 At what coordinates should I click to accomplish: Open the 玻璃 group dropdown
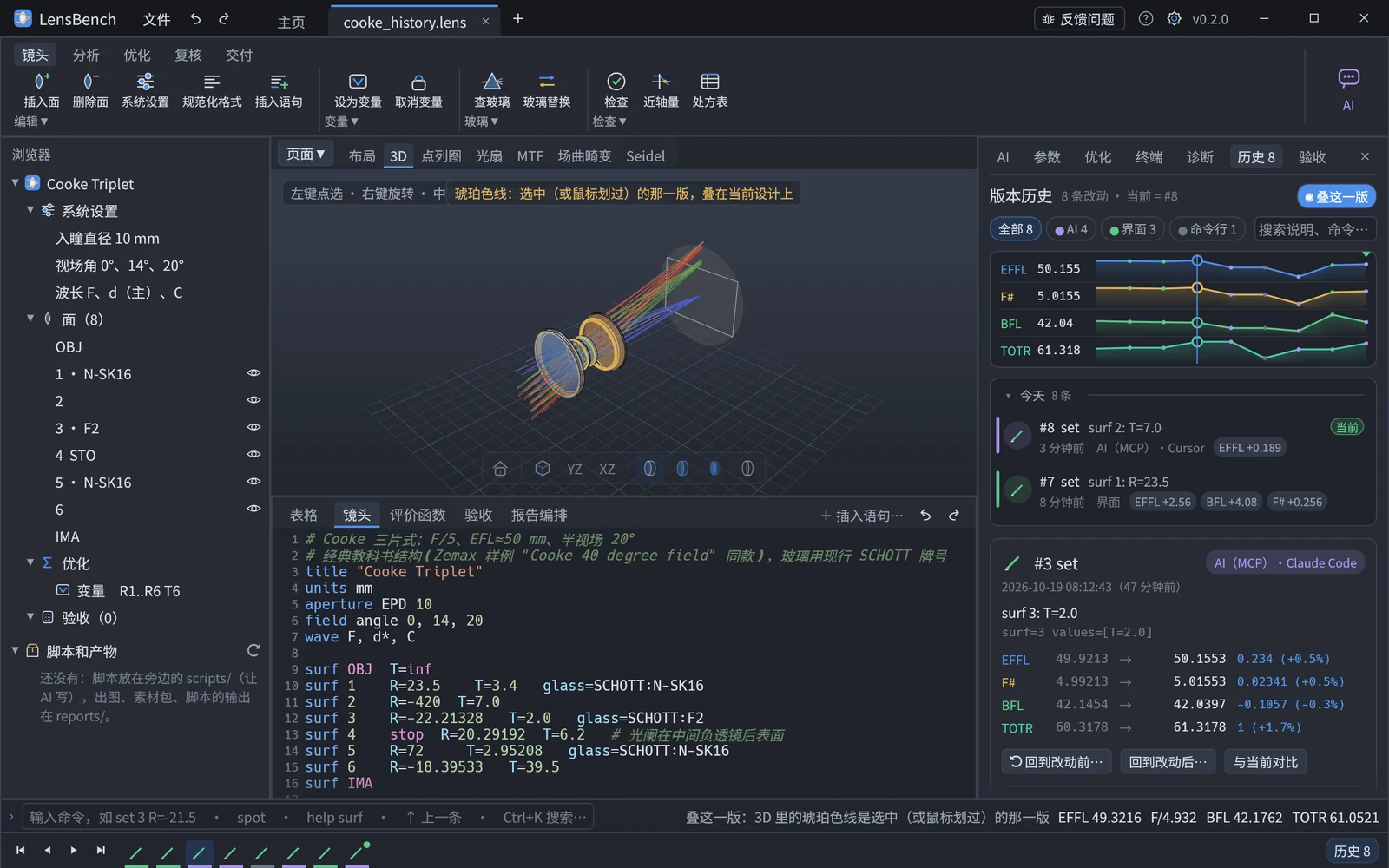point(482,122)
